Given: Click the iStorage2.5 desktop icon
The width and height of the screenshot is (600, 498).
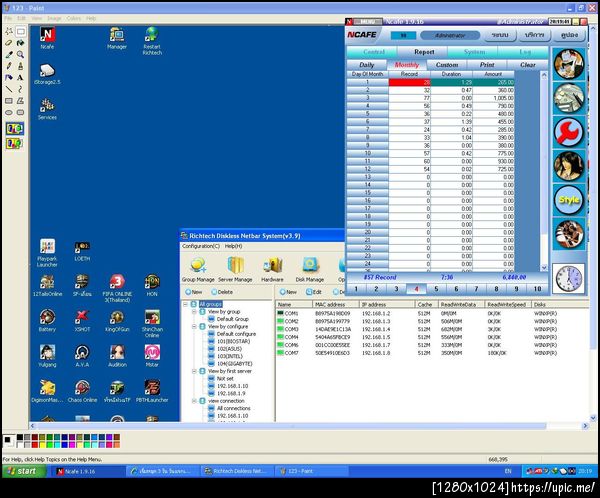Looking at the screenshot, I should point(47,74).
